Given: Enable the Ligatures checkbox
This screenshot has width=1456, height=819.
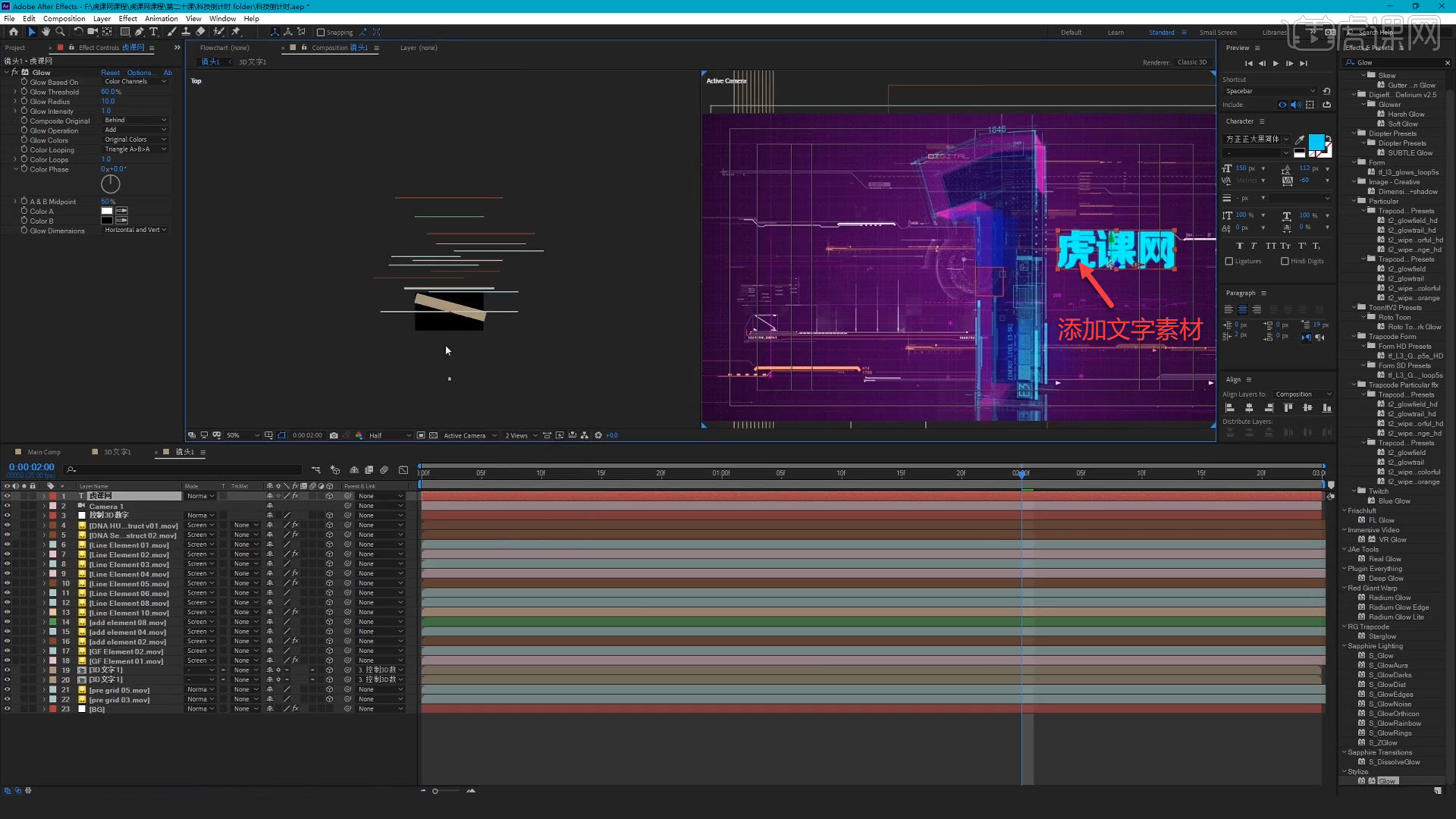Looking at the screenshot, I should [x=1229, y=262].
